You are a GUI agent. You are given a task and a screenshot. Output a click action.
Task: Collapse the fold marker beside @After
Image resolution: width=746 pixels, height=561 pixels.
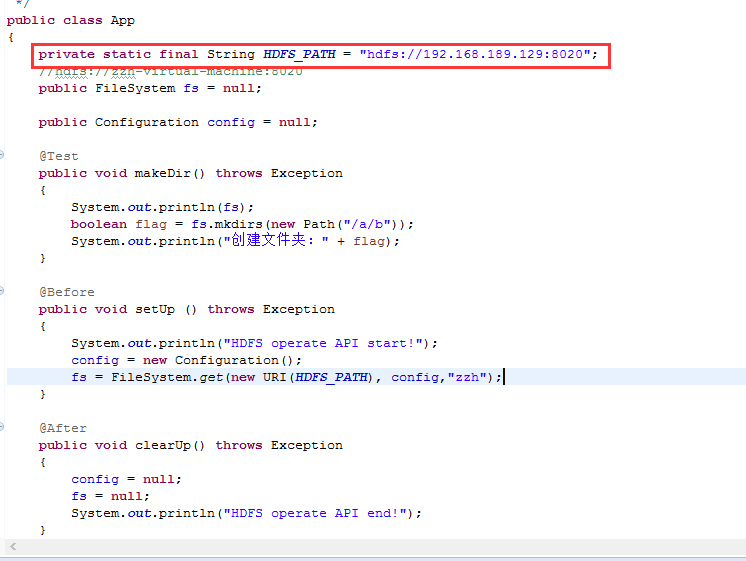coord(1,426)
